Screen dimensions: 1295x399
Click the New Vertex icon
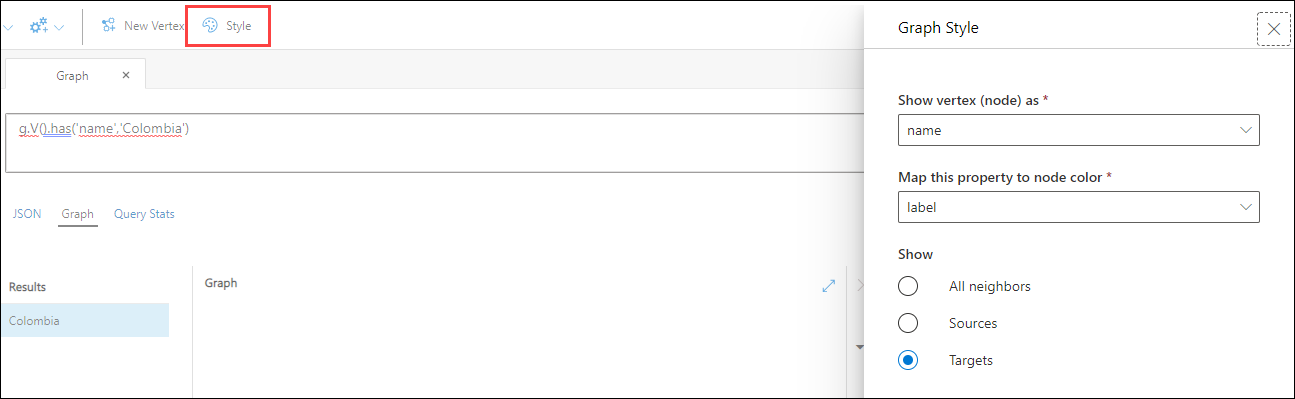point(108,26)
